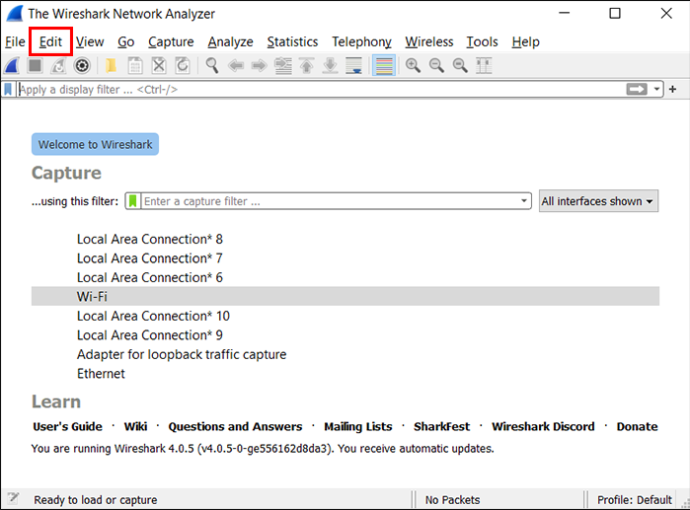The image size is (690, 510).
Task: Open the View menu
Action: tap(90, 42)
